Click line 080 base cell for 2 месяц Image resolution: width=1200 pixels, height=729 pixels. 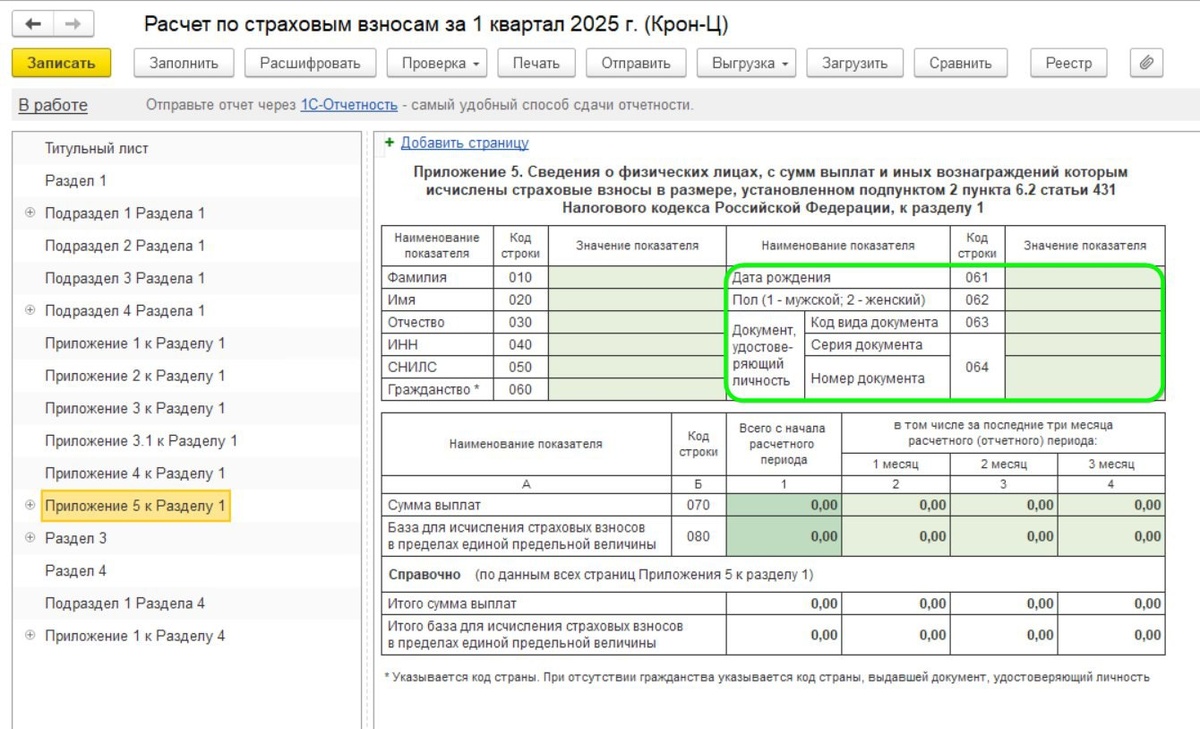point(1004,536)
